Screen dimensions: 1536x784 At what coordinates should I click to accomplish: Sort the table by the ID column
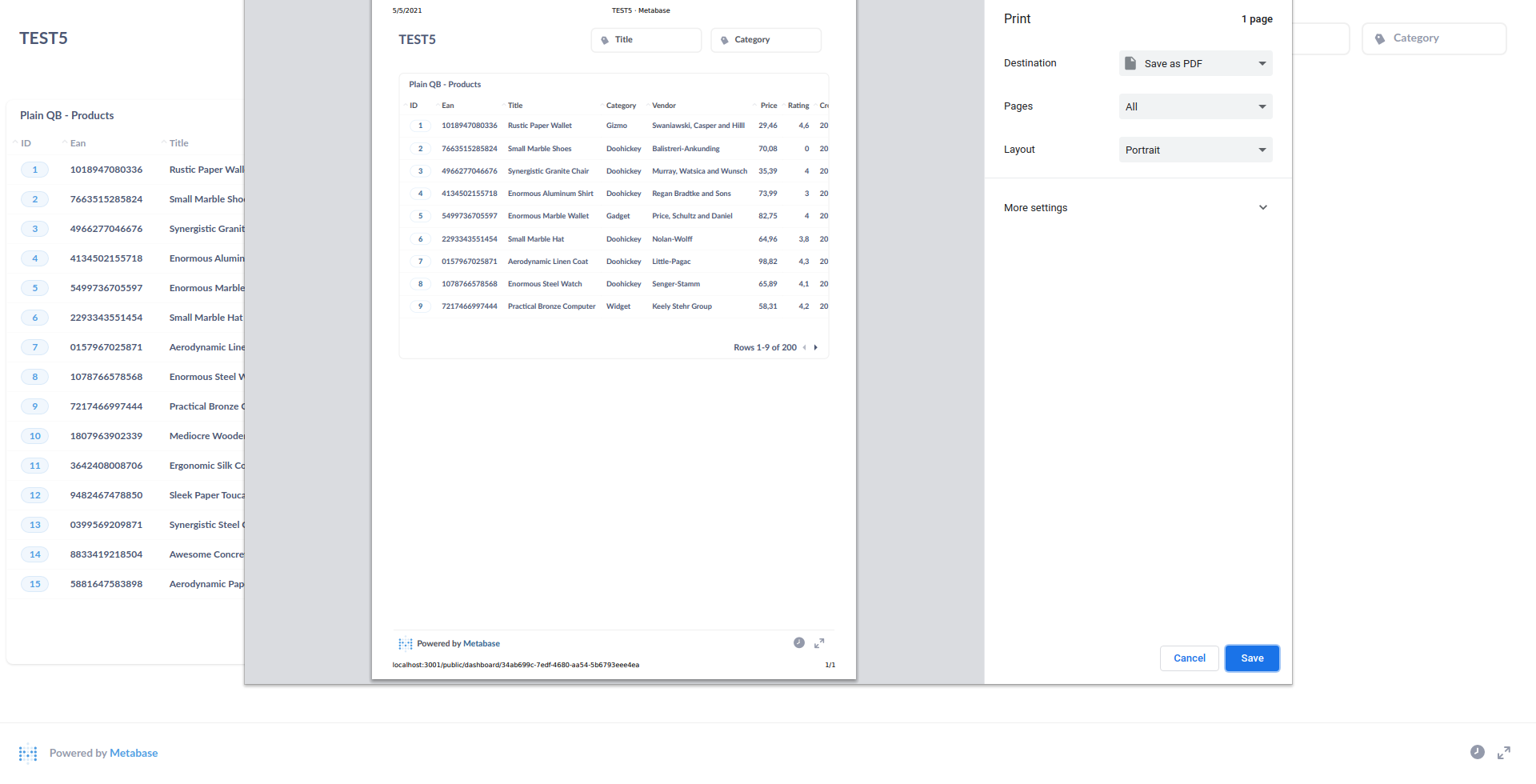[26, 142]
